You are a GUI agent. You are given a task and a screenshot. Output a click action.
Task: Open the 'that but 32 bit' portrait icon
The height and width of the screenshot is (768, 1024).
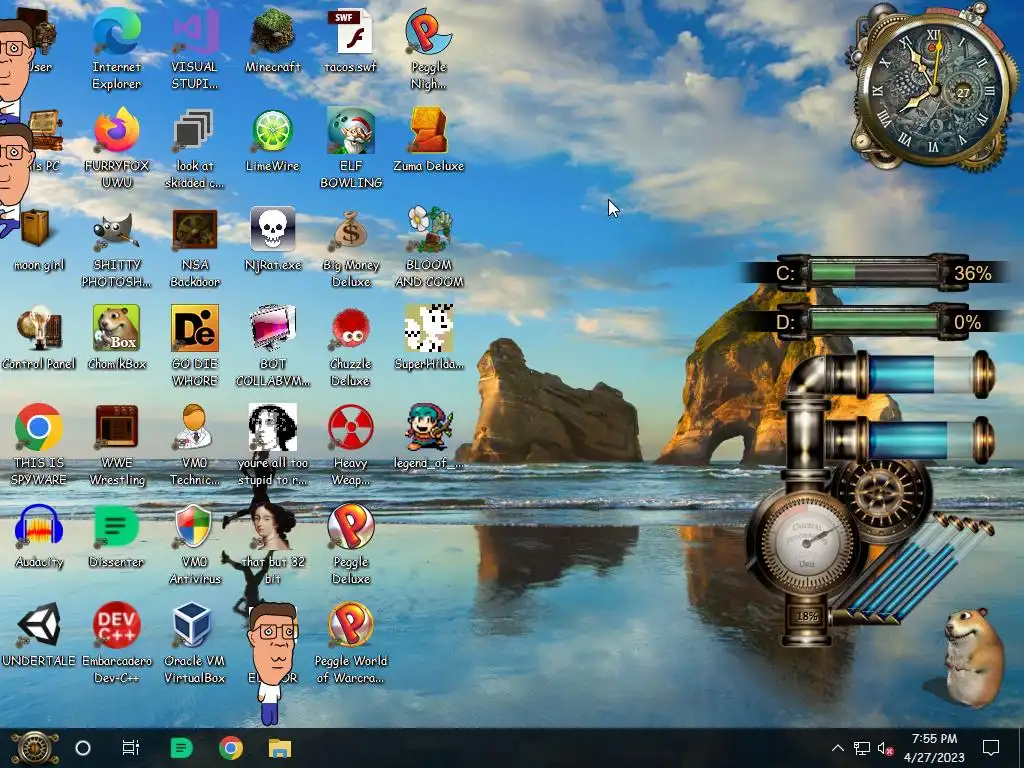tap(272, 526)
